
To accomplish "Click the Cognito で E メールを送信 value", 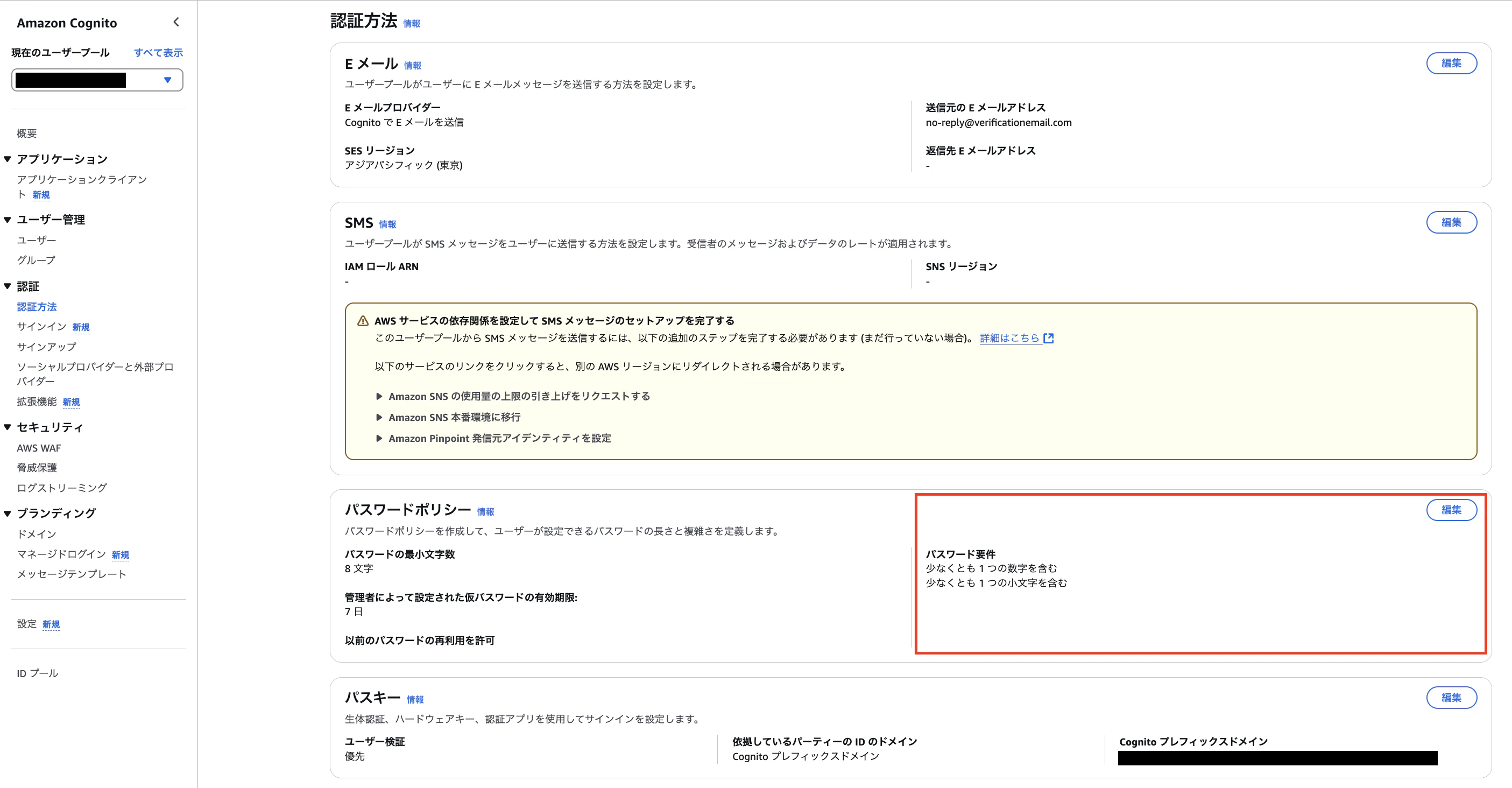I will tap(404, 123).
